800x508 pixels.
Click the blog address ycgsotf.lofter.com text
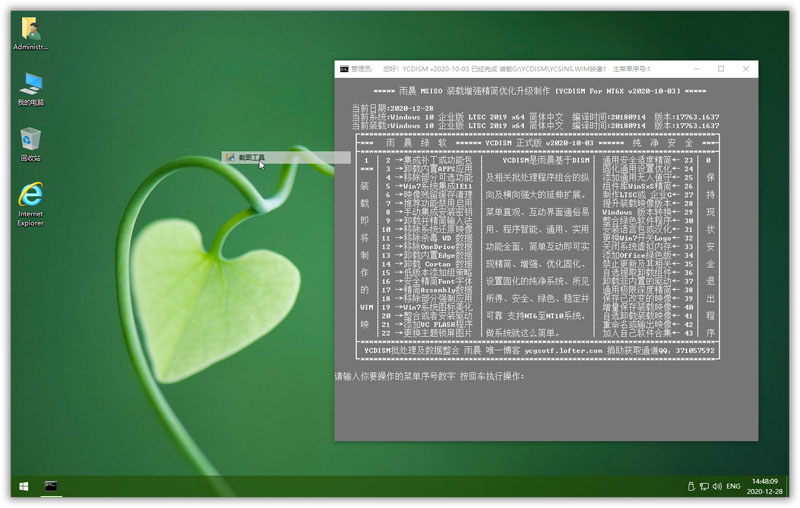pos(563,351)
